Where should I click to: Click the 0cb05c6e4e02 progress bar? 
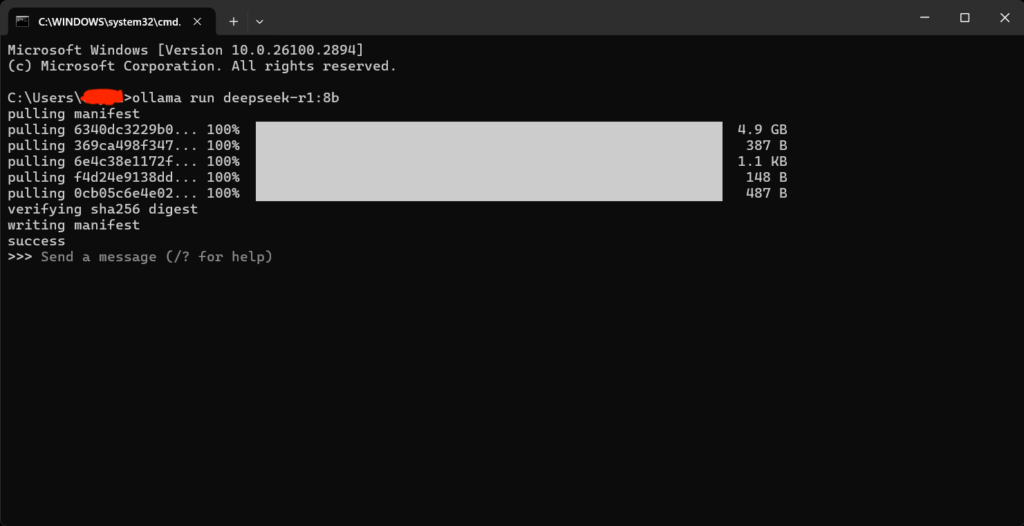tap(488, 193)
